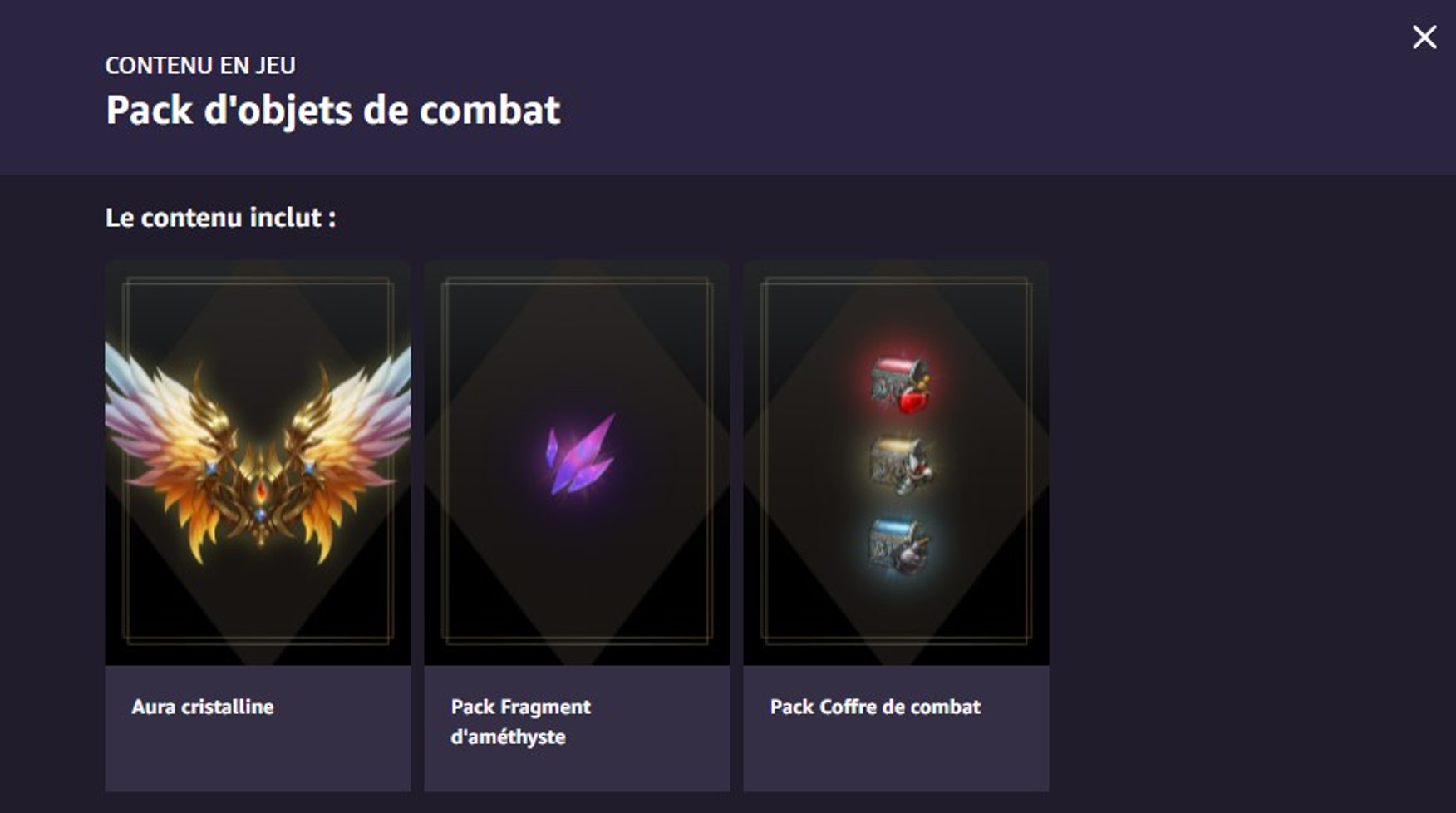1456x813 pixels.
Task: Select the blue combat chest icon
Action: point(899,546)
